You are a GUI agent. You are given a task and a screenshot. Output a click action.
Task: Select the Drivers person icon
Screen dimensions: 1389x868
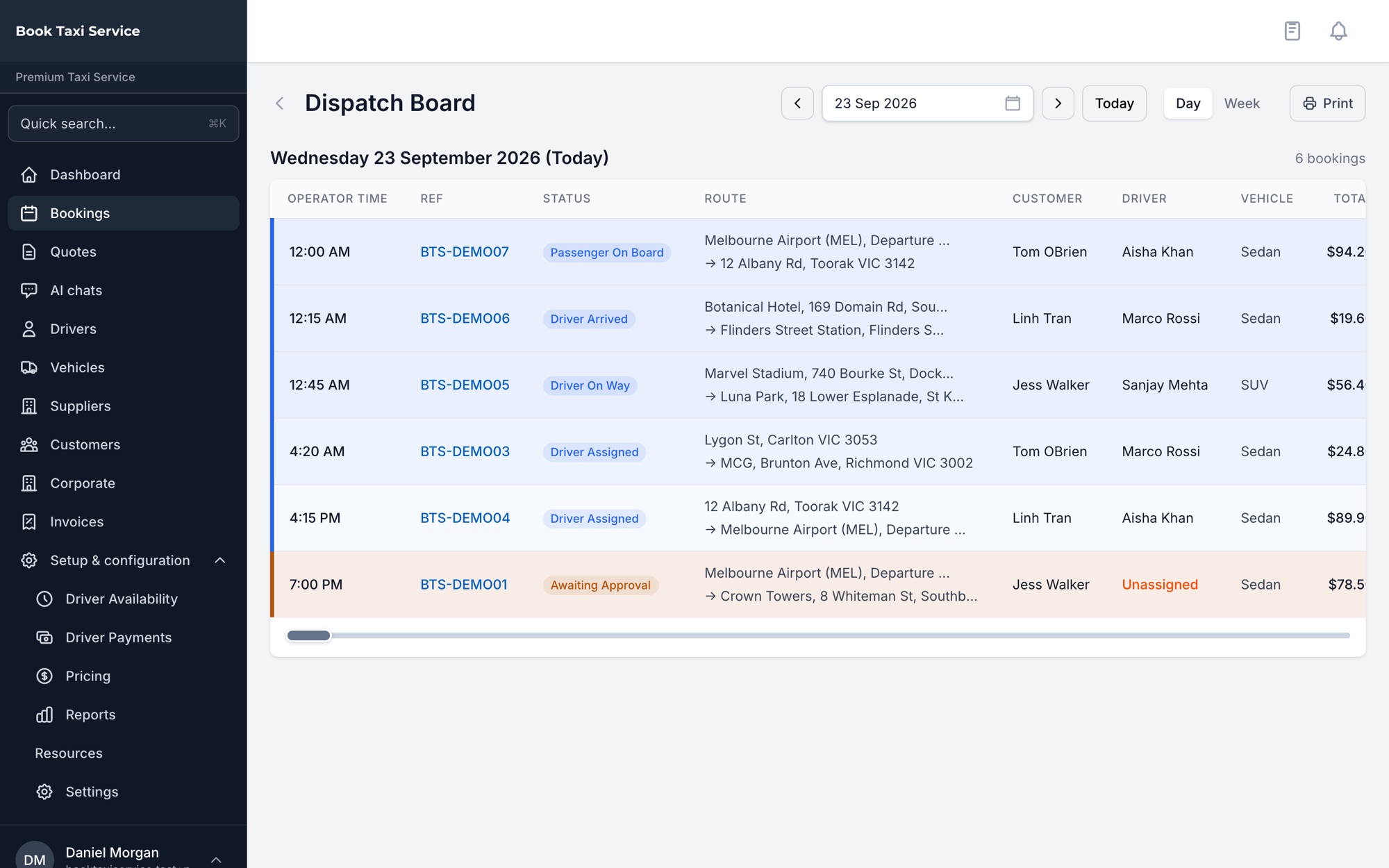pyautogui.click(x=28, y=329)
